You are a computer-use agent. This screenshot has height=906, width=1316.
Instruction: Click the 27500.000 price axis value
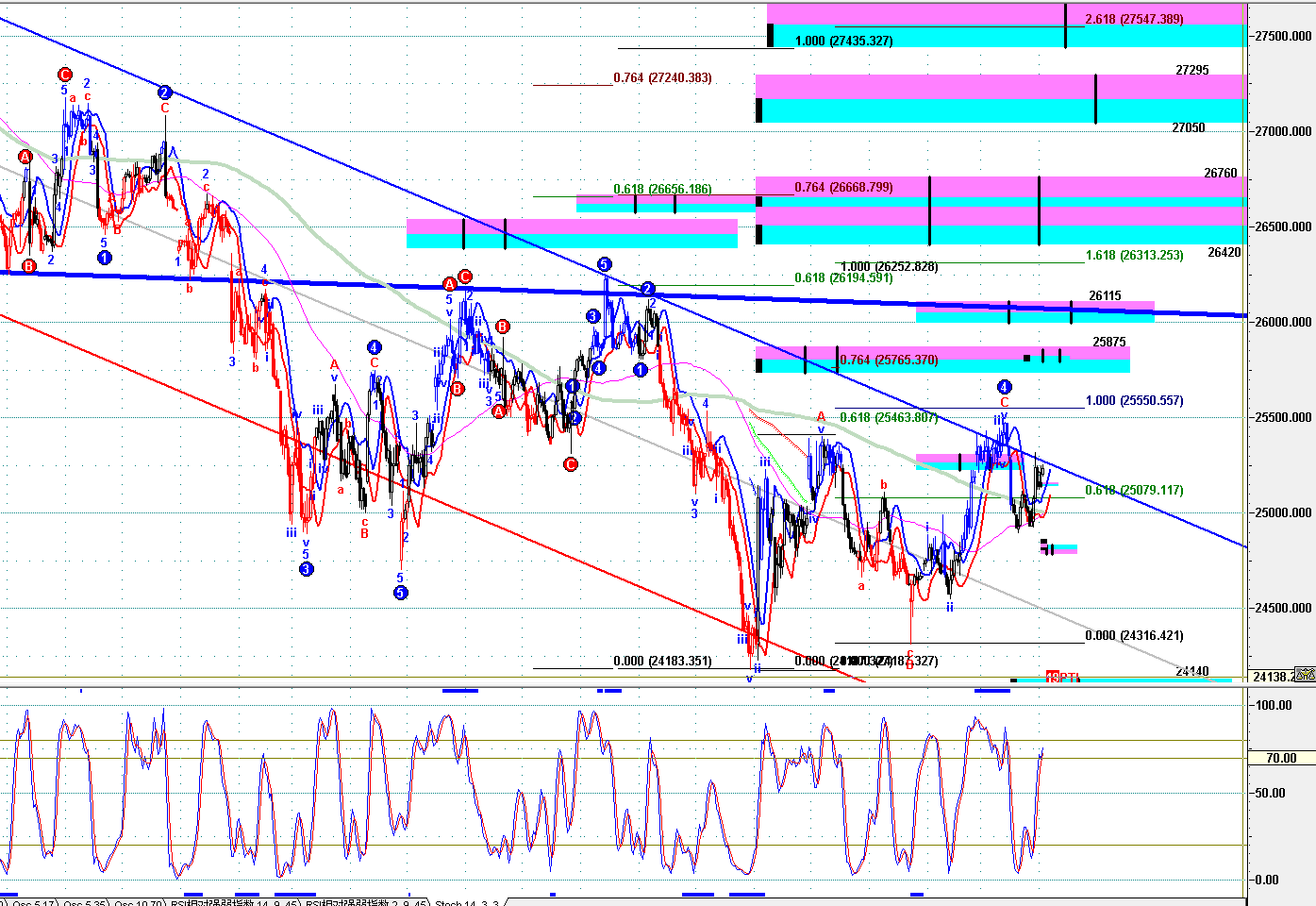[x=1283, y=36]
